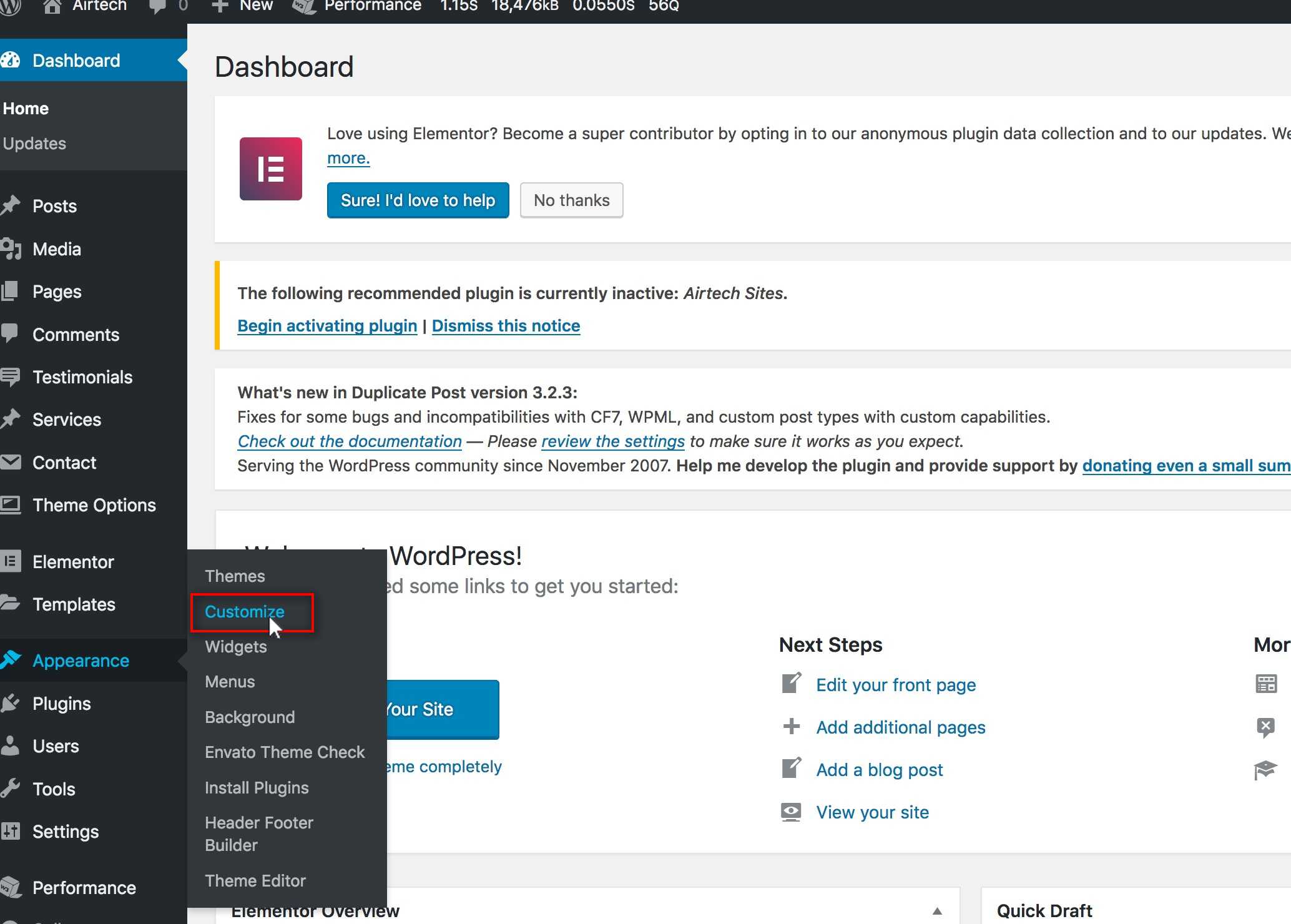Image resolution: width=1291 pixels, height=924 pixels.
Task: Open Widgets from the Appearance submenu
Action: point(235,647)
